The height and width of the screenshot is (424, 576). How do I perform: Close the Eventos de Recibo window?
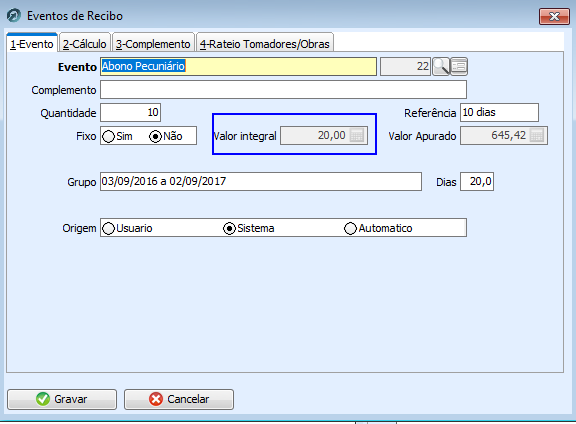pyautogui.click(x=554, y=17)
